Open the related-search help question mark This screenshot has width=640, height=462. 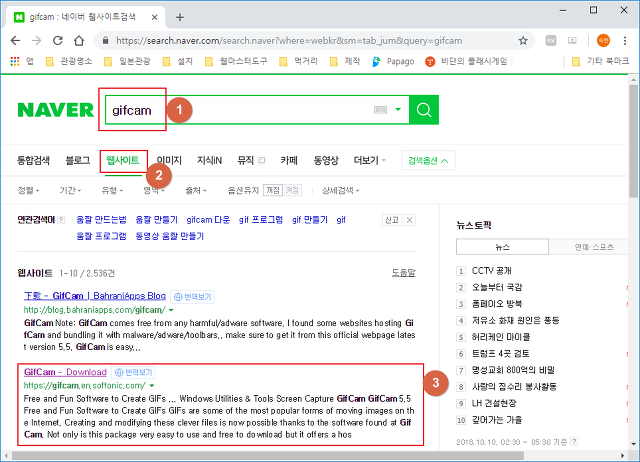[61, 220]
